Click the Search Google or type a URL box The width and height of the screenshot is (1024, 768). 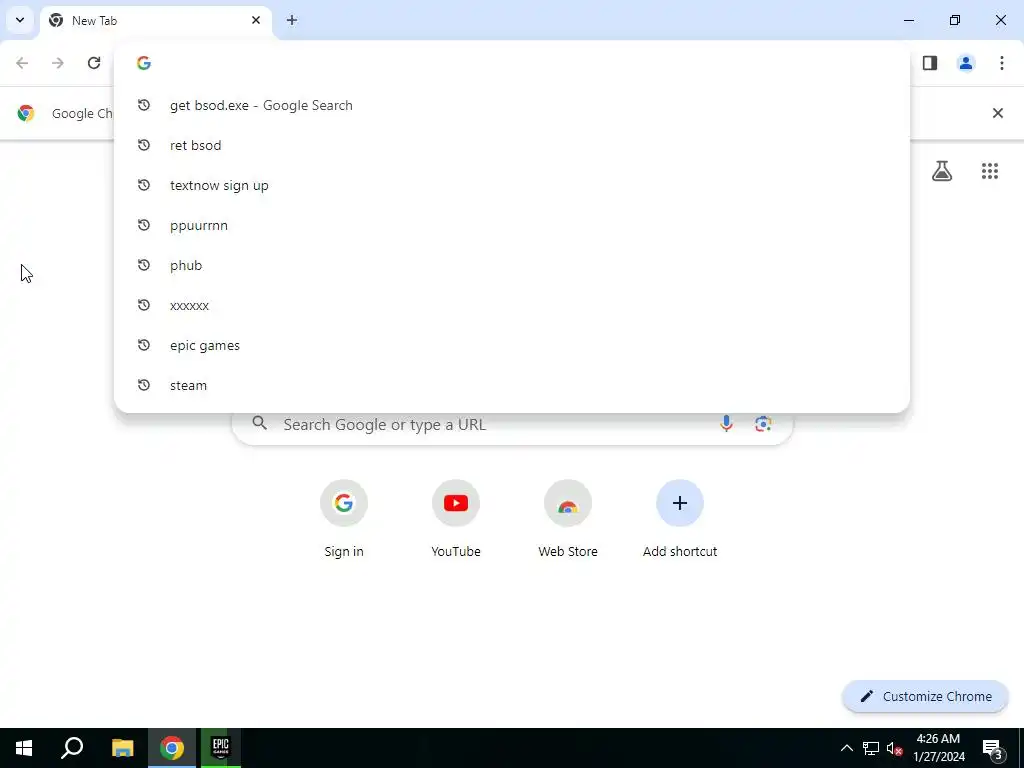tap(513, 424)
